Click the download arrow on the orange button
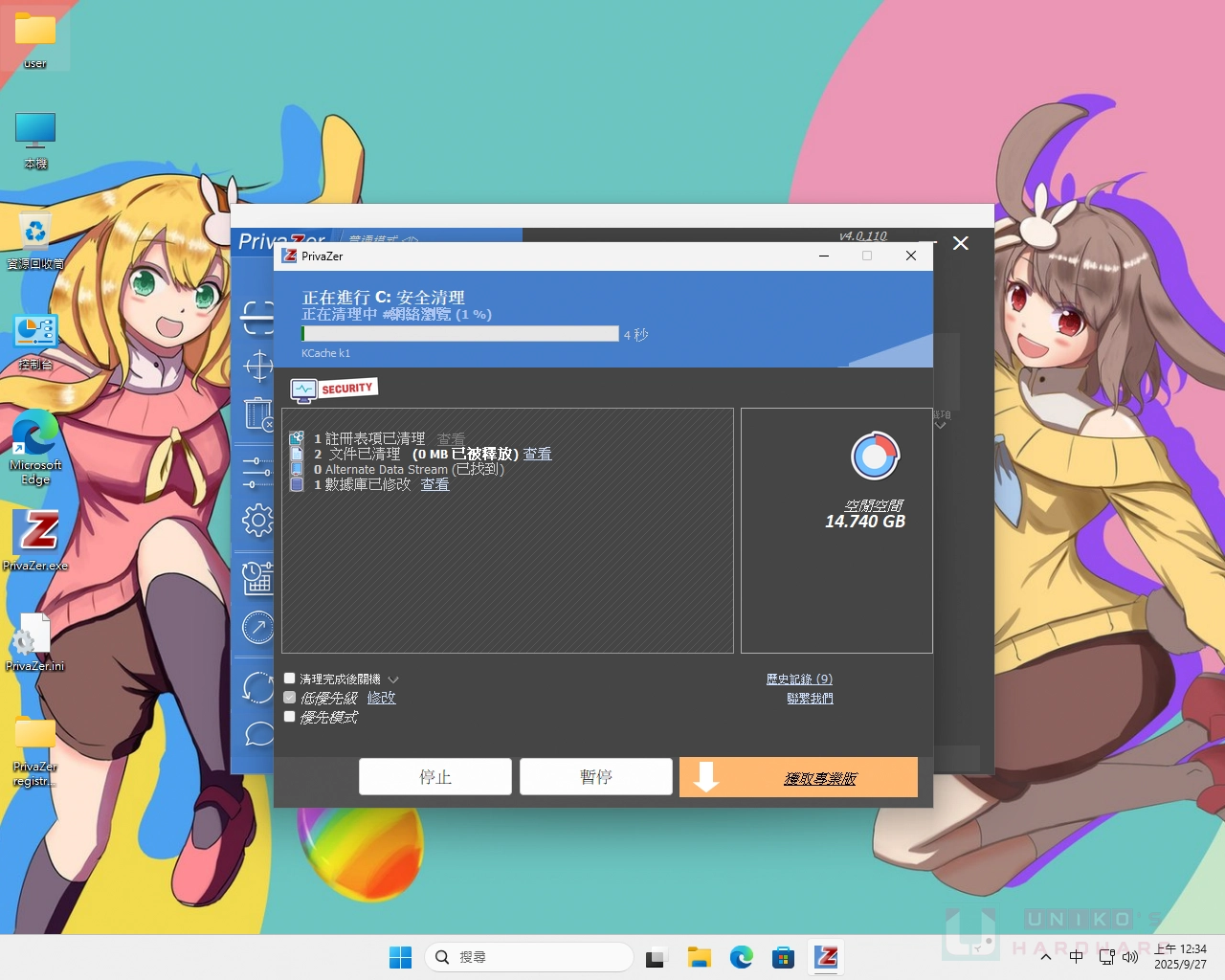This screenshot has width=1225, height=980. click(x=706, y=777)
